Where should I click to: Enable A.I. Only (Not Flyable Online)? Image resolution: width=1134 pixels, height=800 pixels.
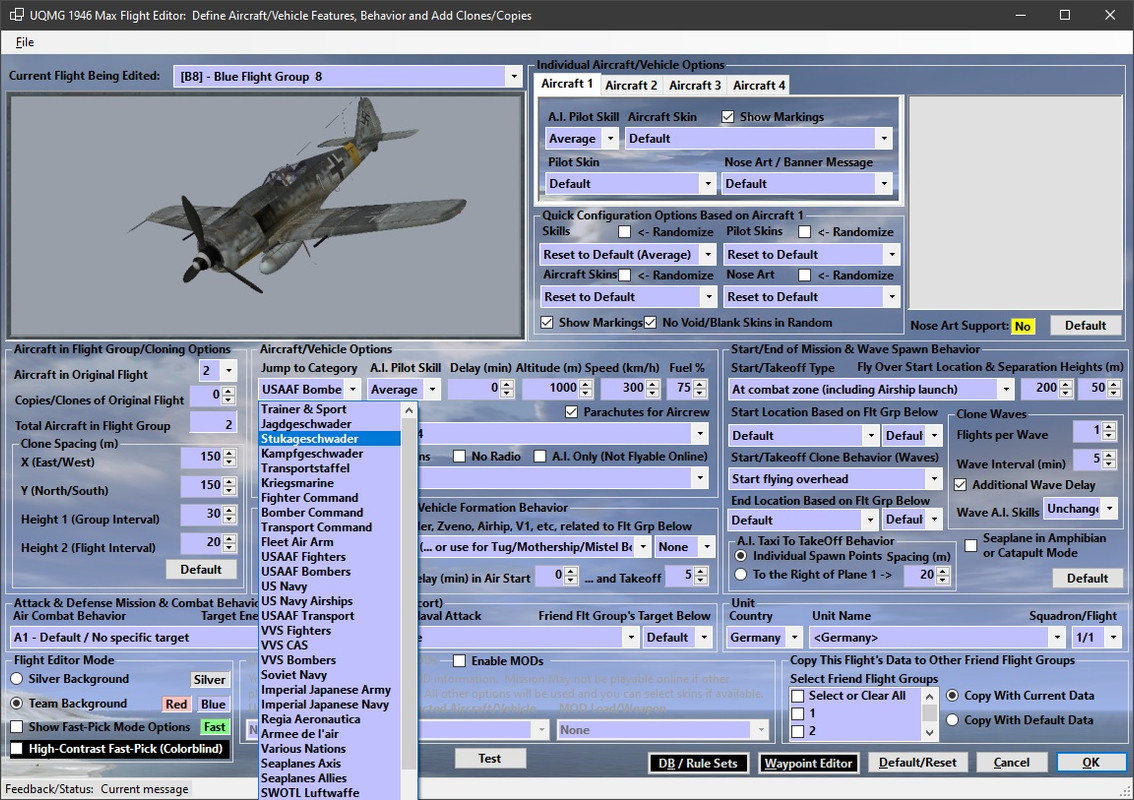(540, 456)
